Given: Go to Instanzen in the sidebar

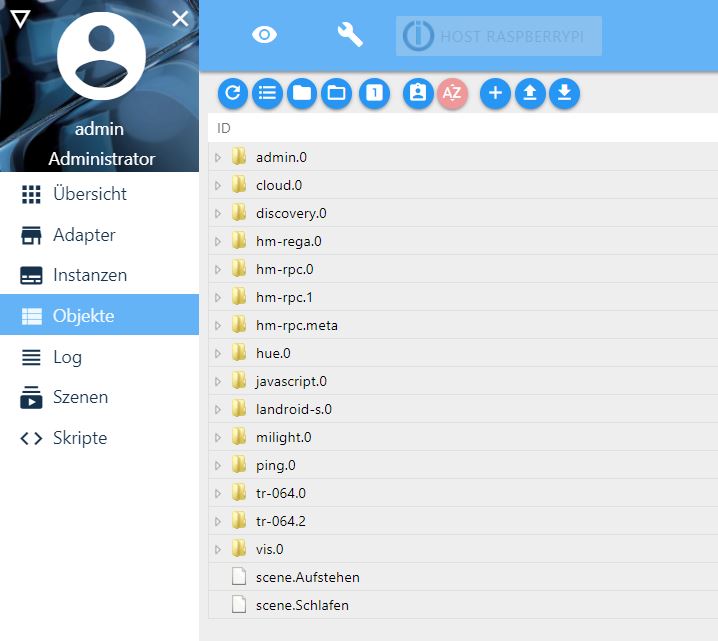Looking at the screenshot, I should point(99,275).
